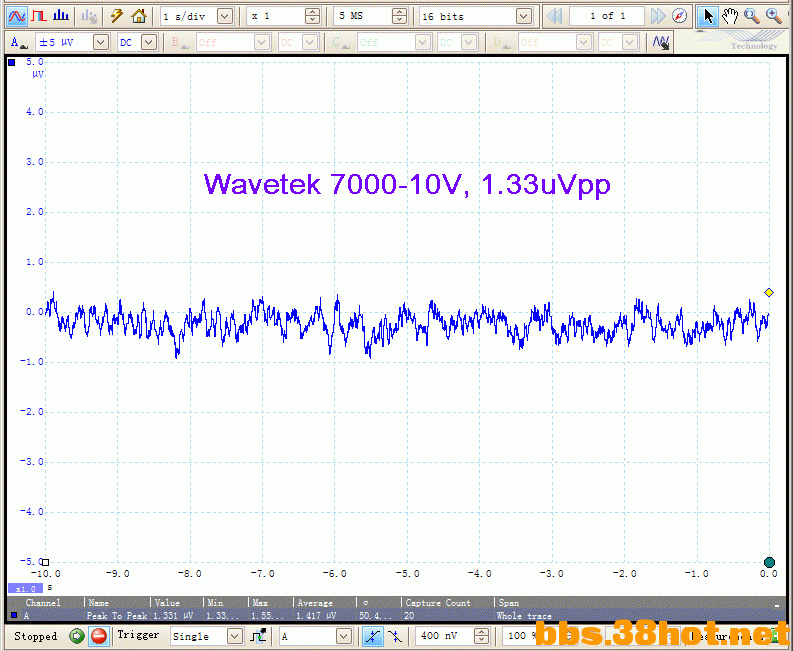This screenshot has height=651, width=793.
Task: Open channel A options button
Action: (x=19, y=42)
